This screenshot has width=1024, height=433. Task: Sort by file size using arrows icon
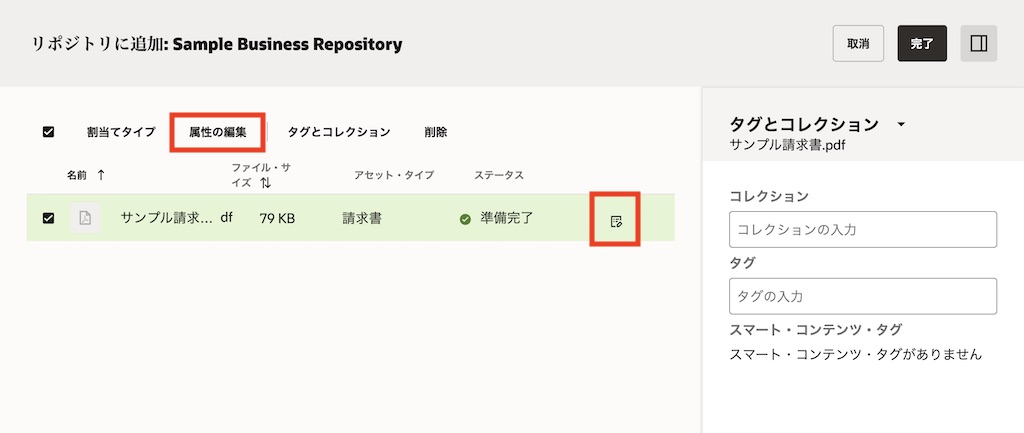(265, 184)
